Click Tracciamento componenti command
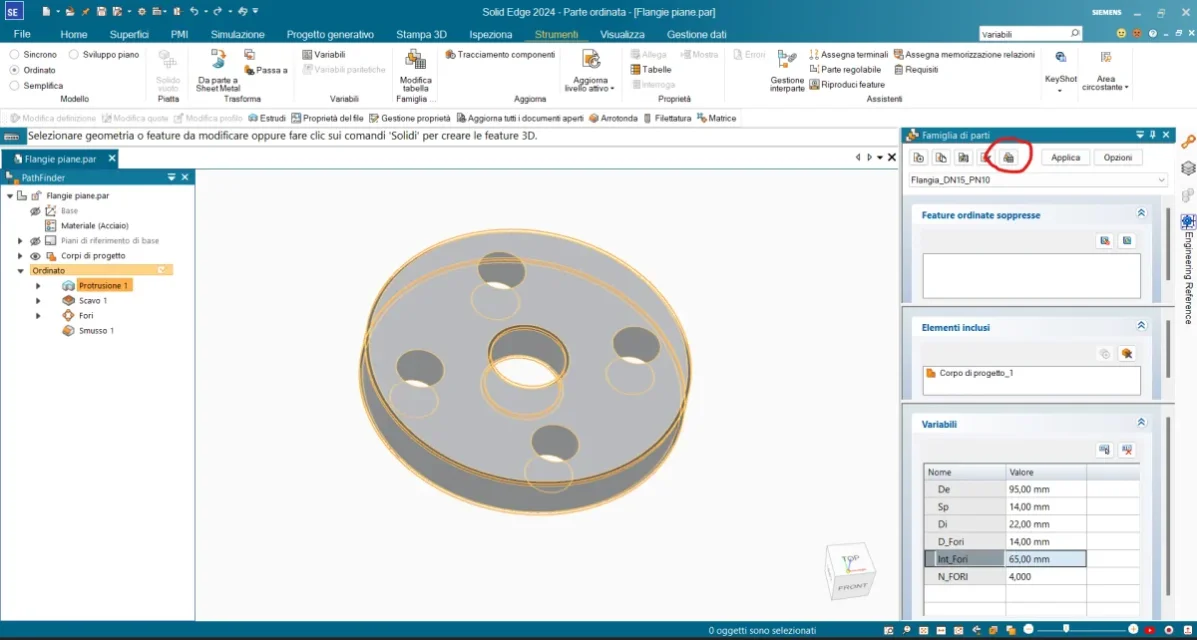The height and width of the screenshot is (640, 1197). tap(500, 54)
